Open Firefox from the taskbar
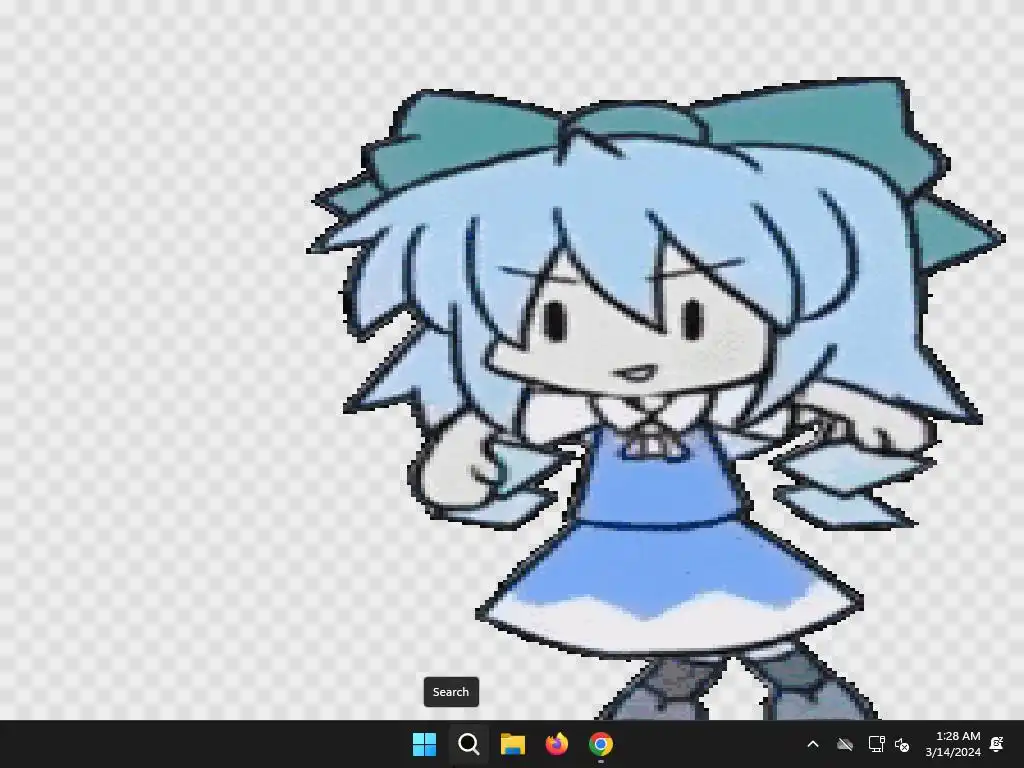Screen dimensions: 1024x768 pos(556,744)
